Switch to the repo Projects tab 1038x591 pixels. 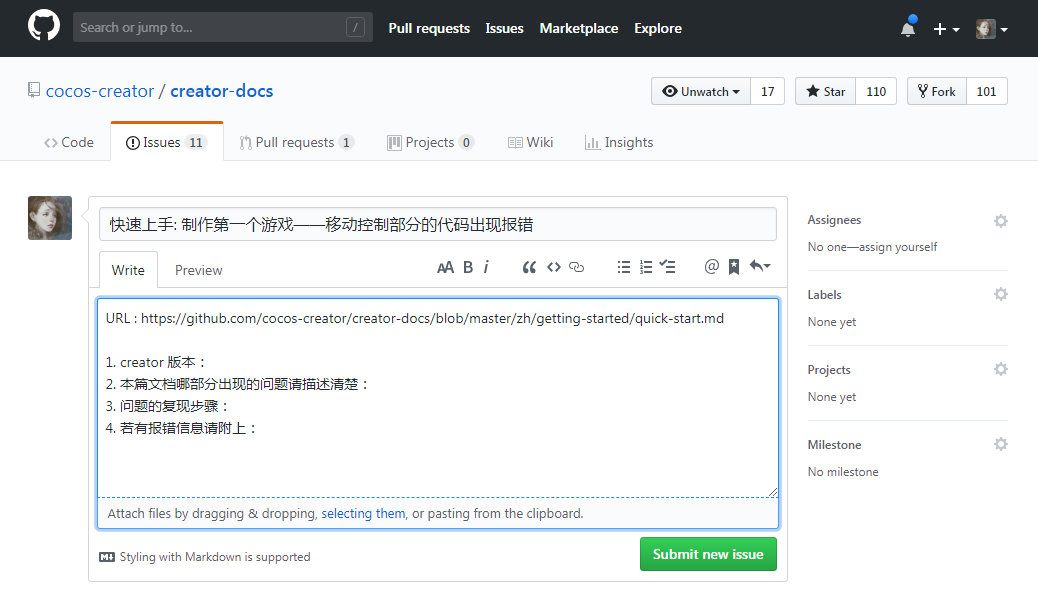point(430,142)
